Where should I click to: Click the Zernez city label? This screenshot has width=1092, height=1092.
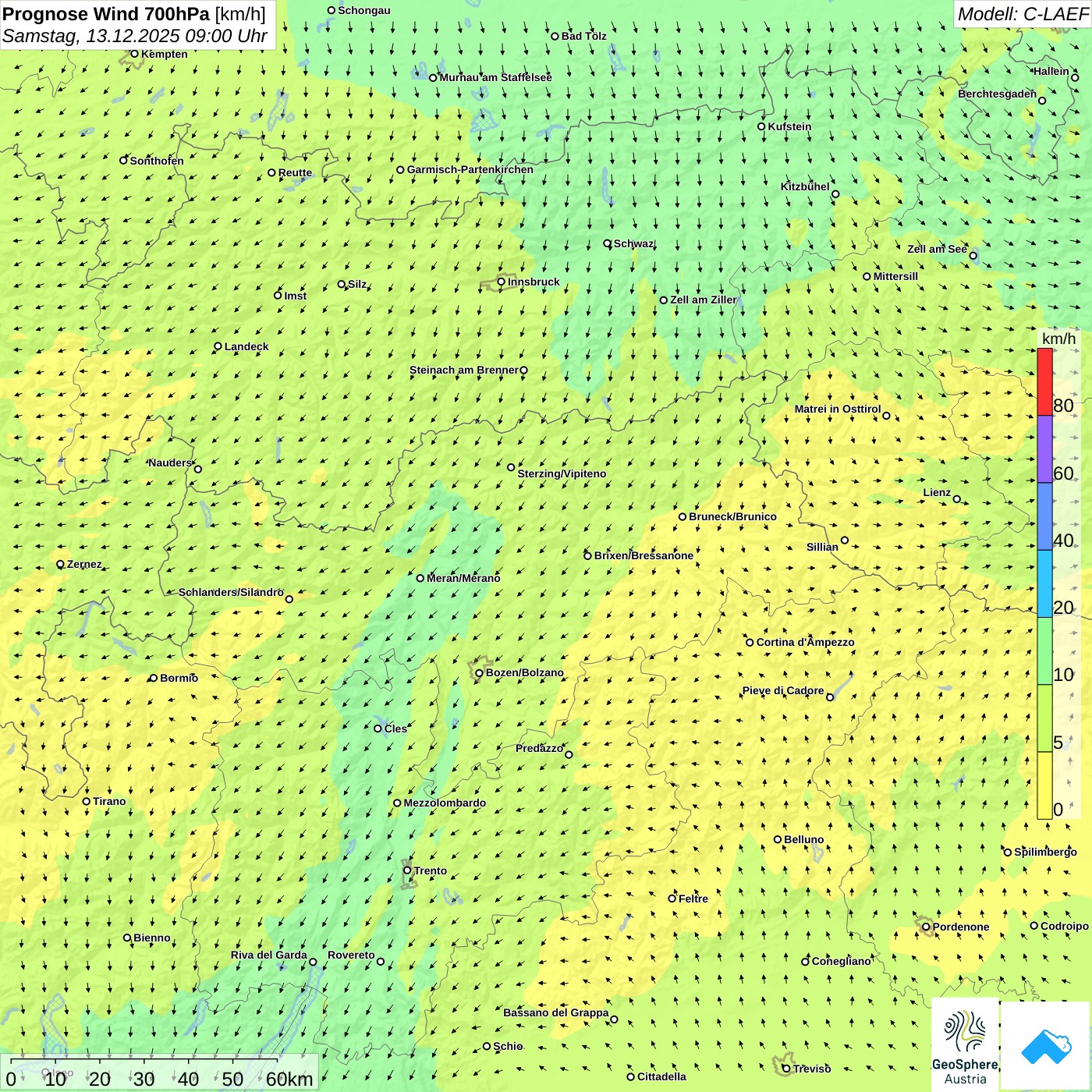[84, 564]
